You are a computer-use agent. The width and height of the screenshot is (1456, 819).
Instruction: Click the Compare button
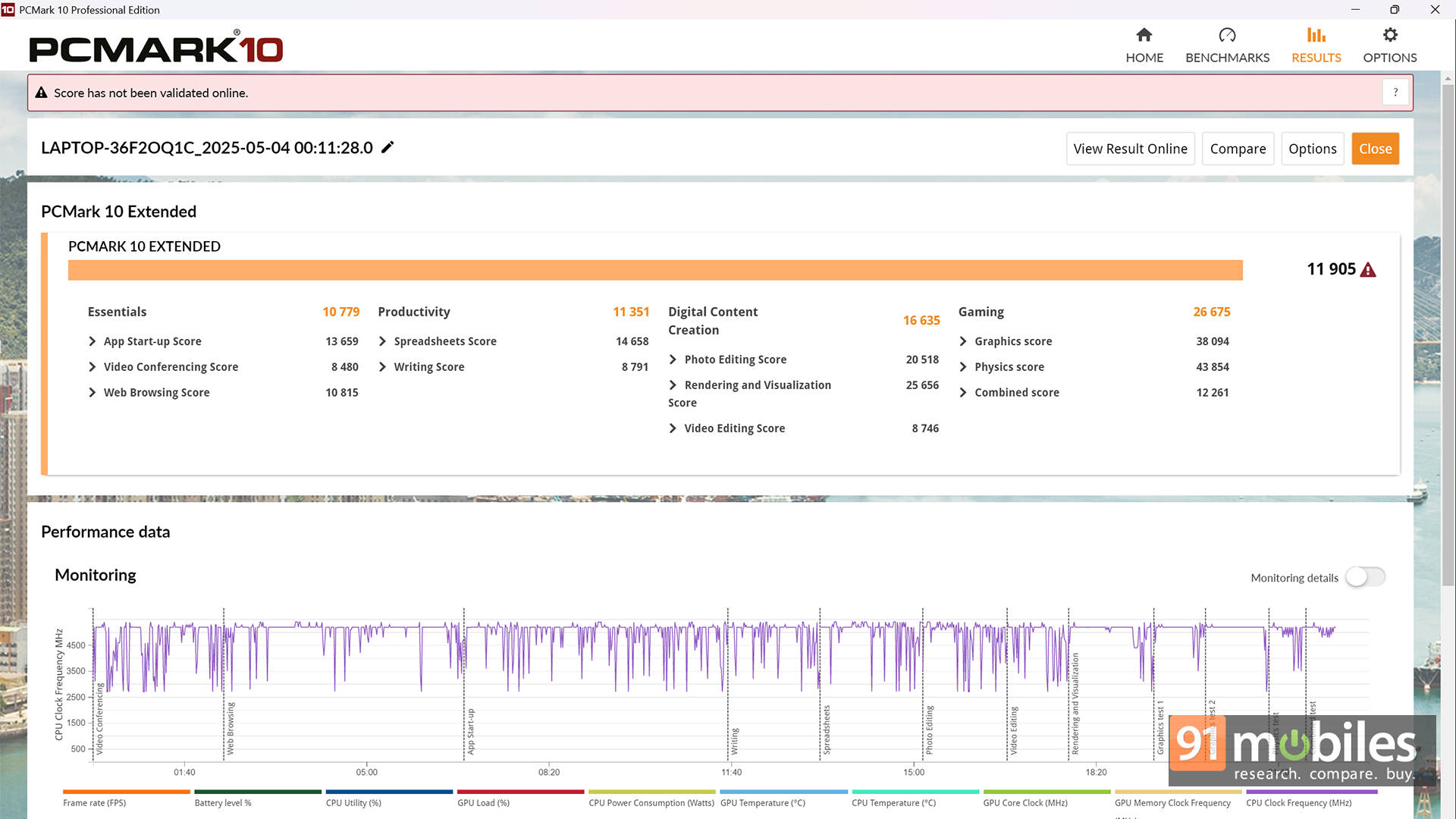1238,149
